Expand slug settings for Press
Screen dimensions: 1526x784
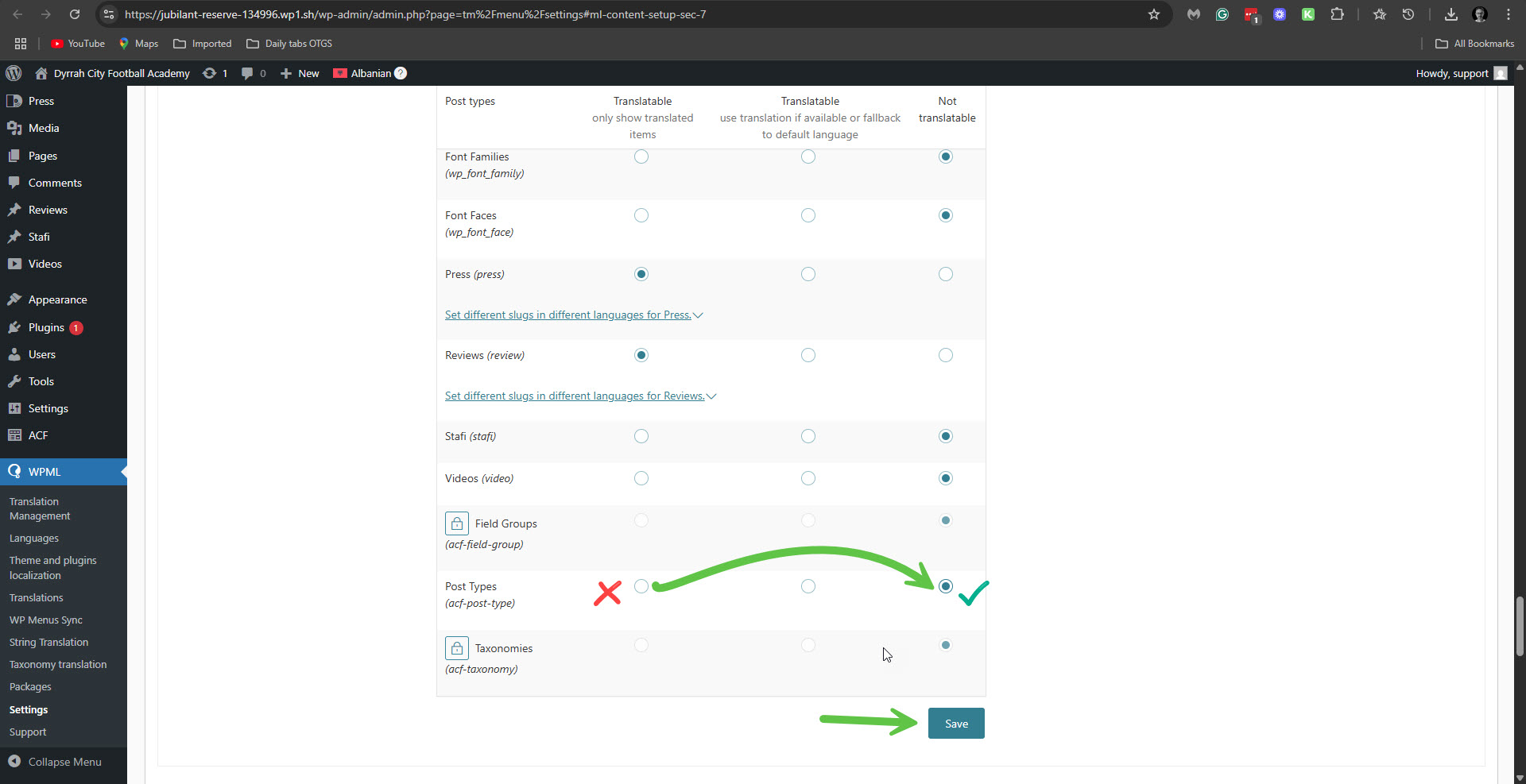[x=574, y=315]
